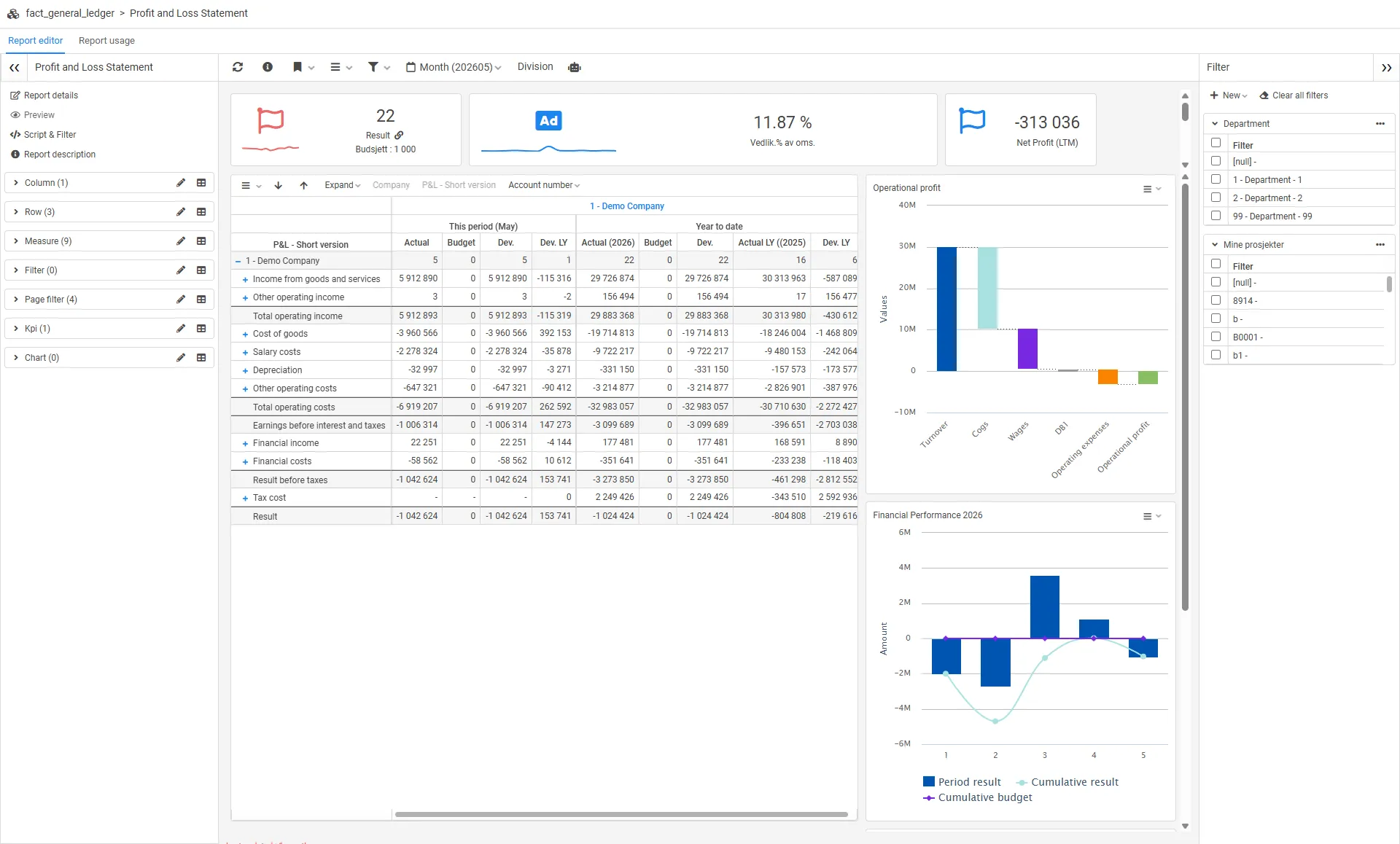1400x844 pixels.
Task: Collapse left panel with double chevron
Action: tap(14, 67)
